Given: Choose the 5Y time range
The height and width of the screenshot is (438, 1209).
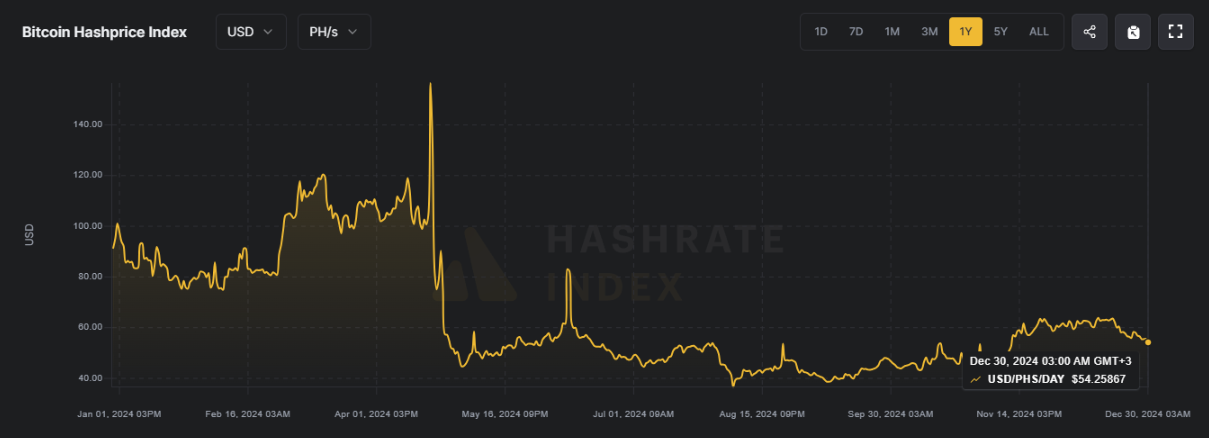Looking at the screenshot, I should (x=1000, y=32).
